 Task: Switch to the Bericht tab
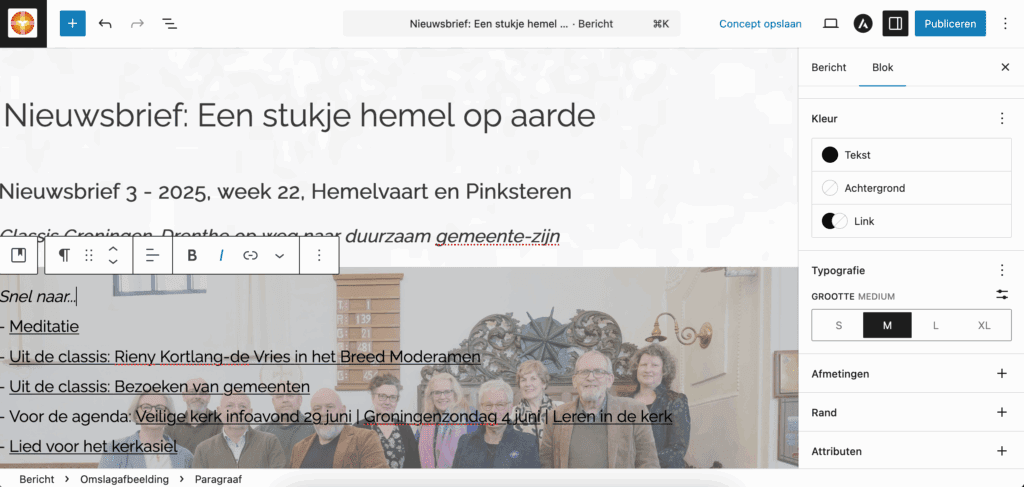point(828,67)
